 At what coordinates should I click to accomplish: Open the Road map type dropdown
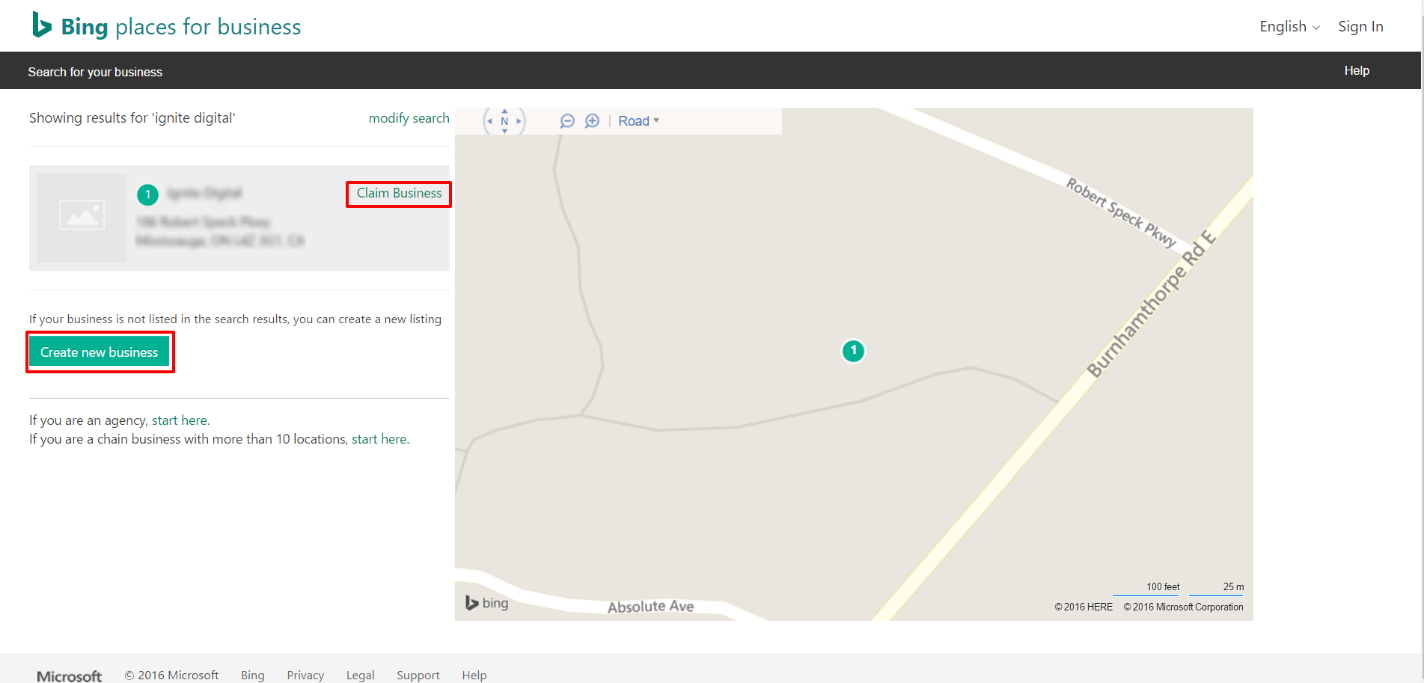coord(639,121)
